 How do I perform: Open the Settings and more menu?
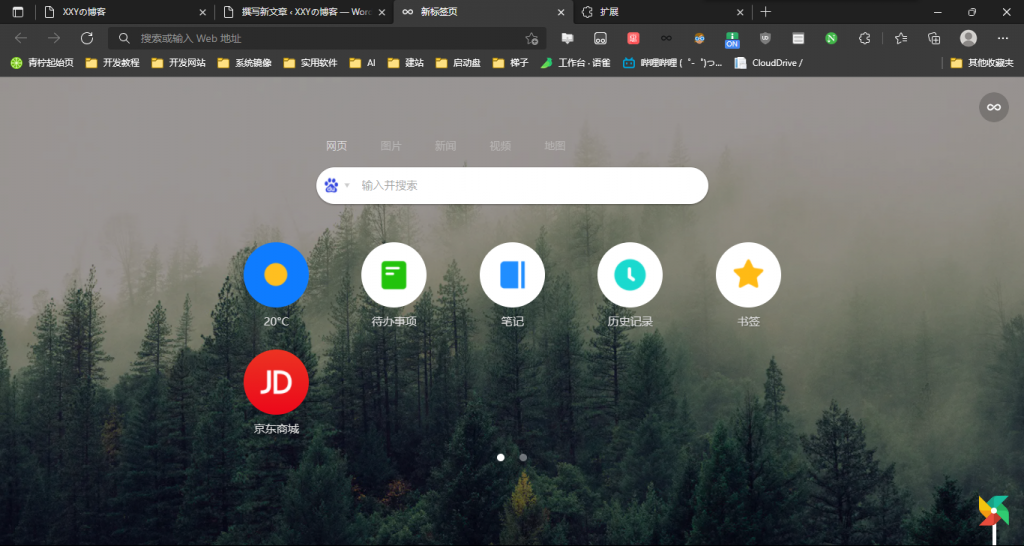[x=1002, y=38]
